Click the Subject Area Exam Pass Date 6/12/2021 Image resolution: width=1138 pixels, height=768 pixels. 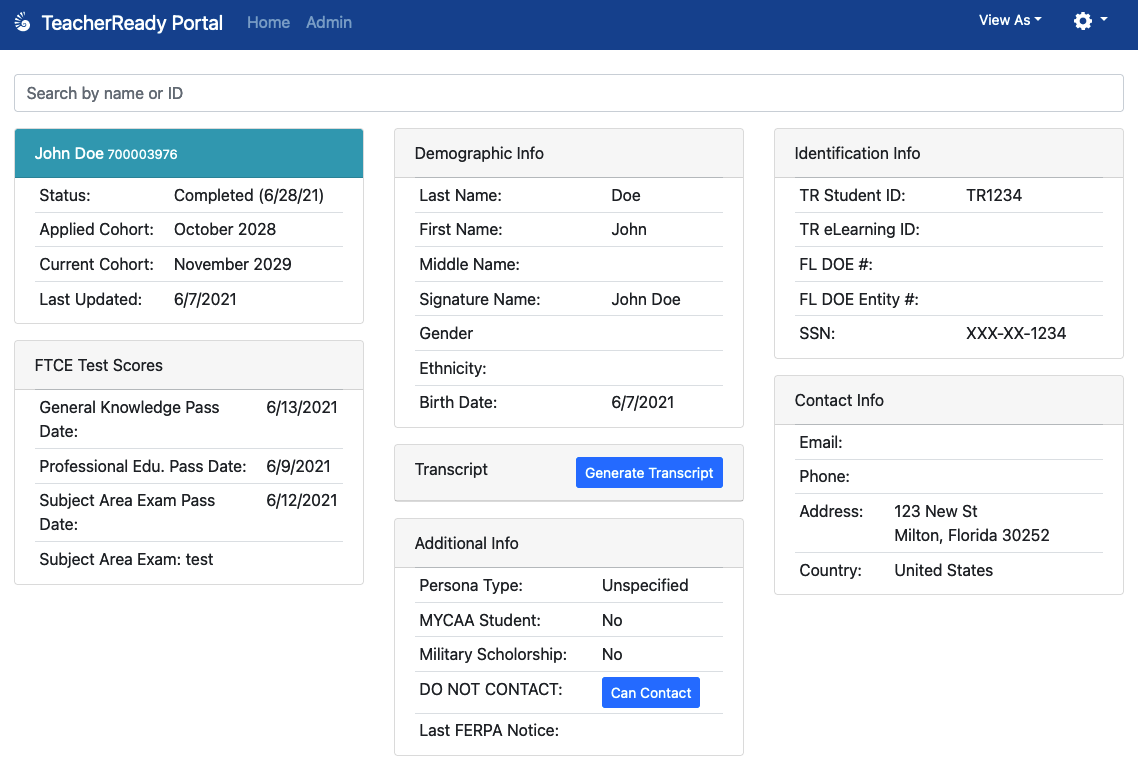tap(302, 500)
